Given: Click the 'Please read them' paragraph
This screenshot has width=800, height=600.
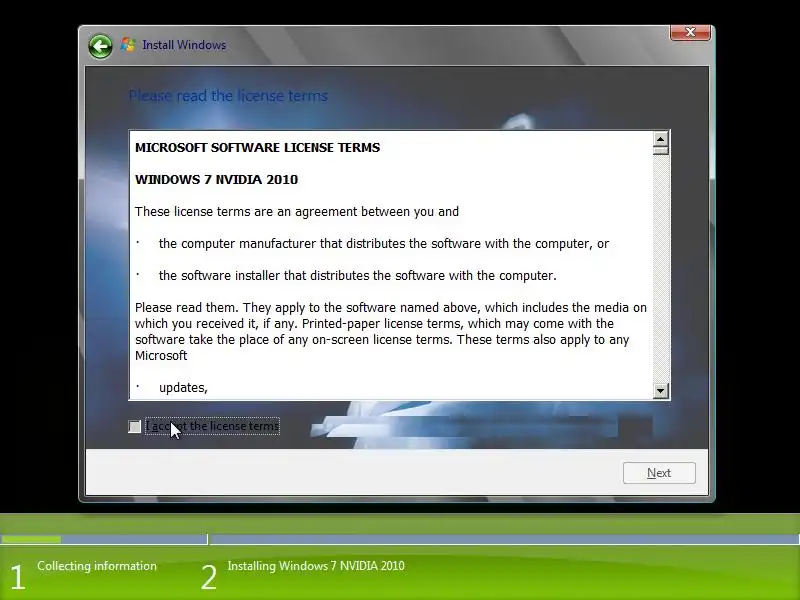Looking at the screenshot, I should pos(391,332).
